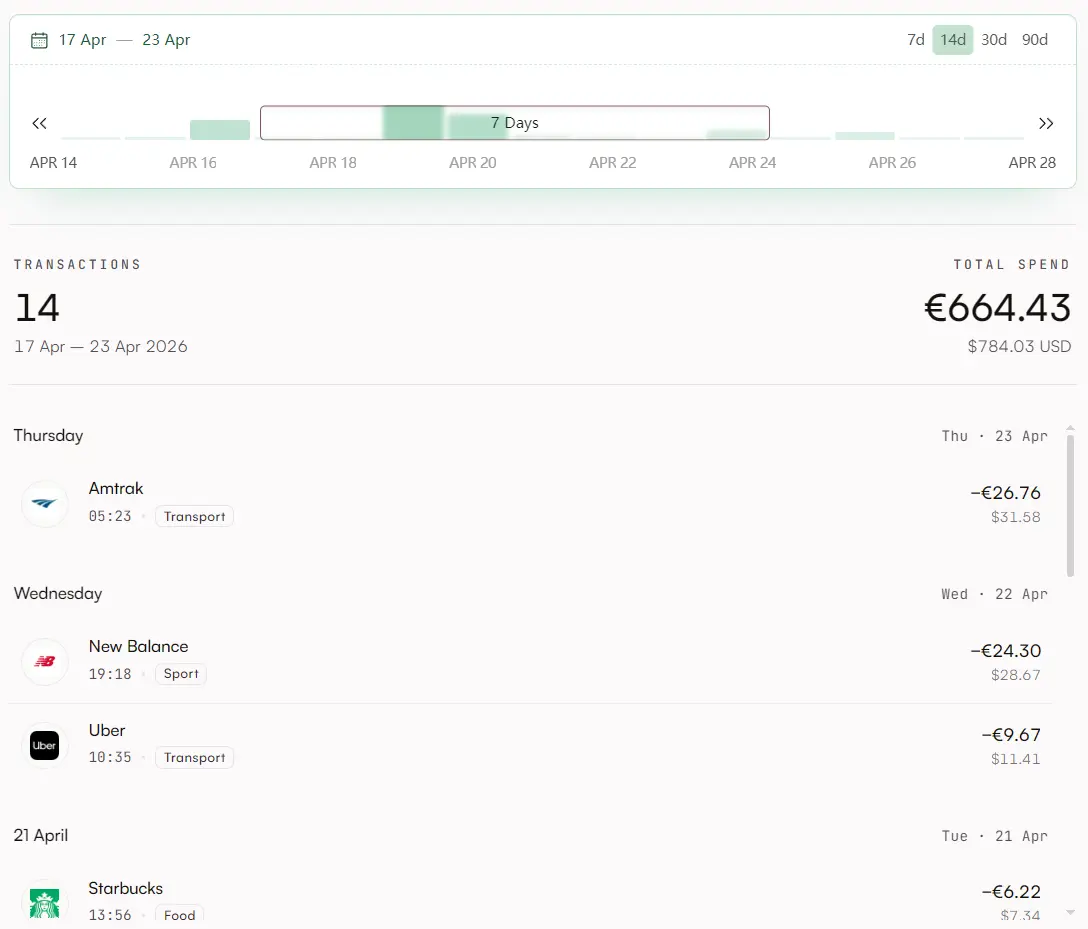Click the transaction list scrollbar
The image size is (1088, 929).
click(x=1070, y=500)
